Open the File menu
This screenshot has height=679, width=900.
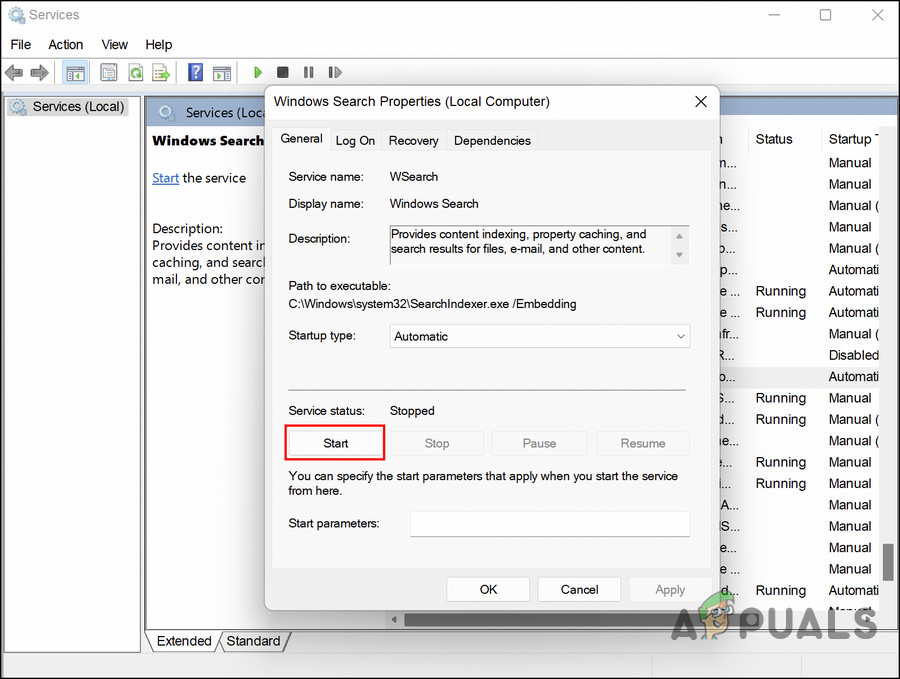(21, 45)
